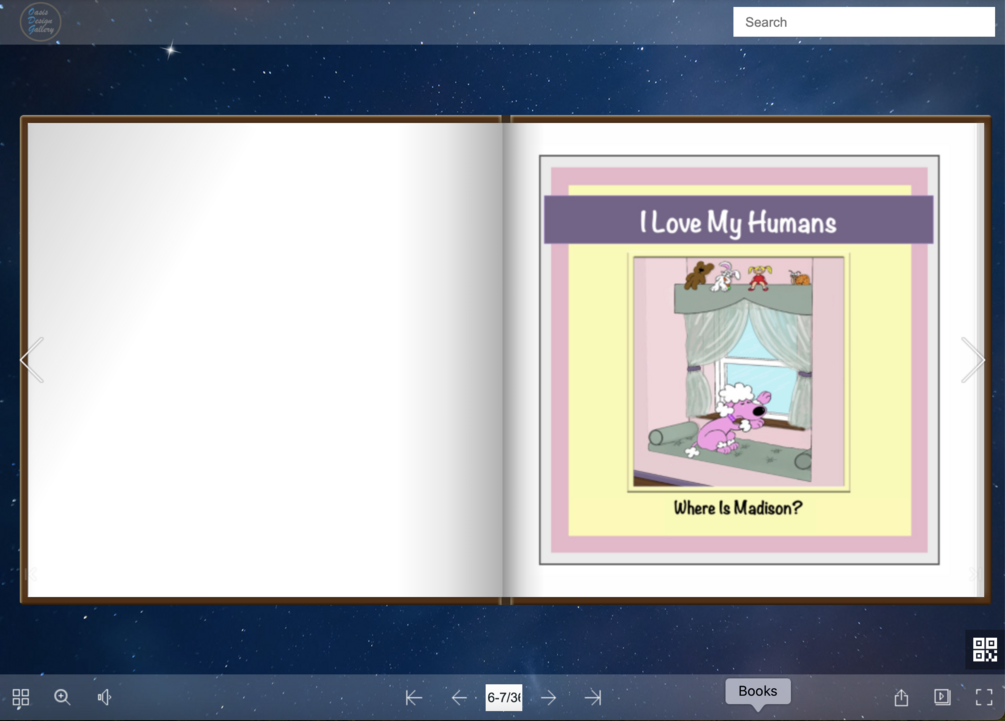Toggle the sound speaker icon
The width and height of the screenshot is (1005, 721).
pyautogui.click(x=104, y=697)
